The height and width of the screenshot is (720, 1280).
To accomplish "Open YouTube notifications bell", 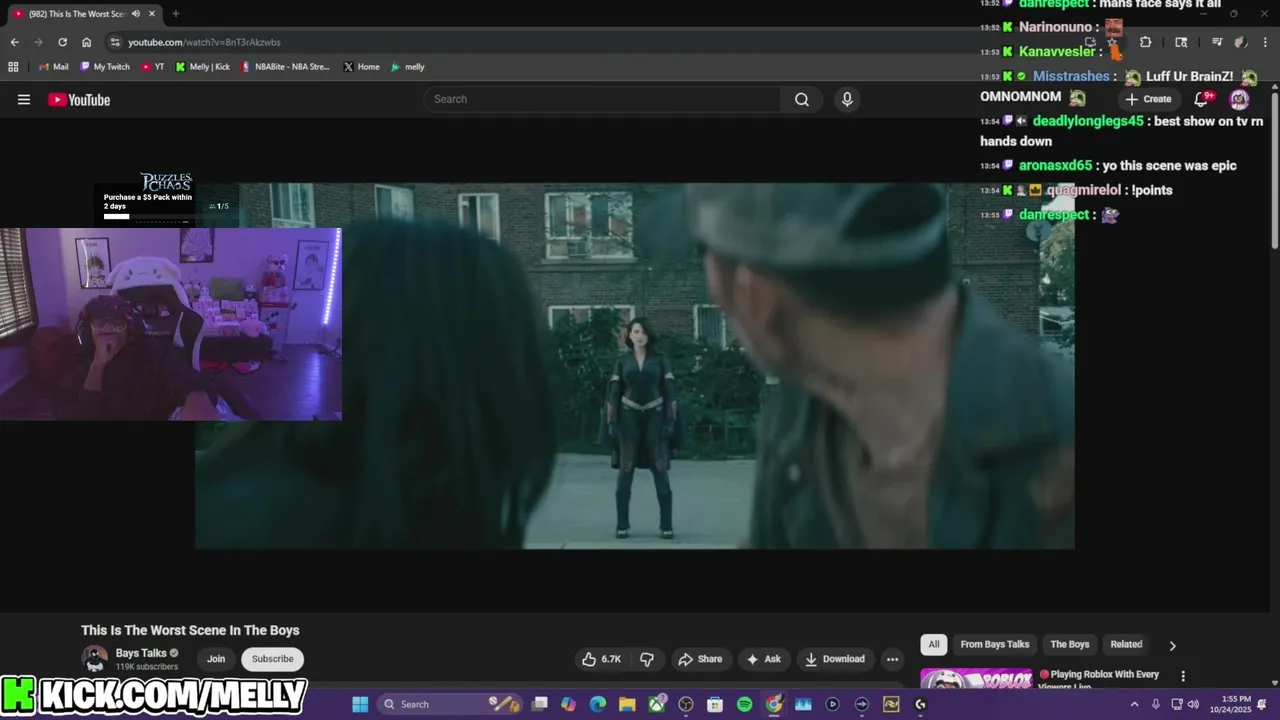I will [1203, 98].
